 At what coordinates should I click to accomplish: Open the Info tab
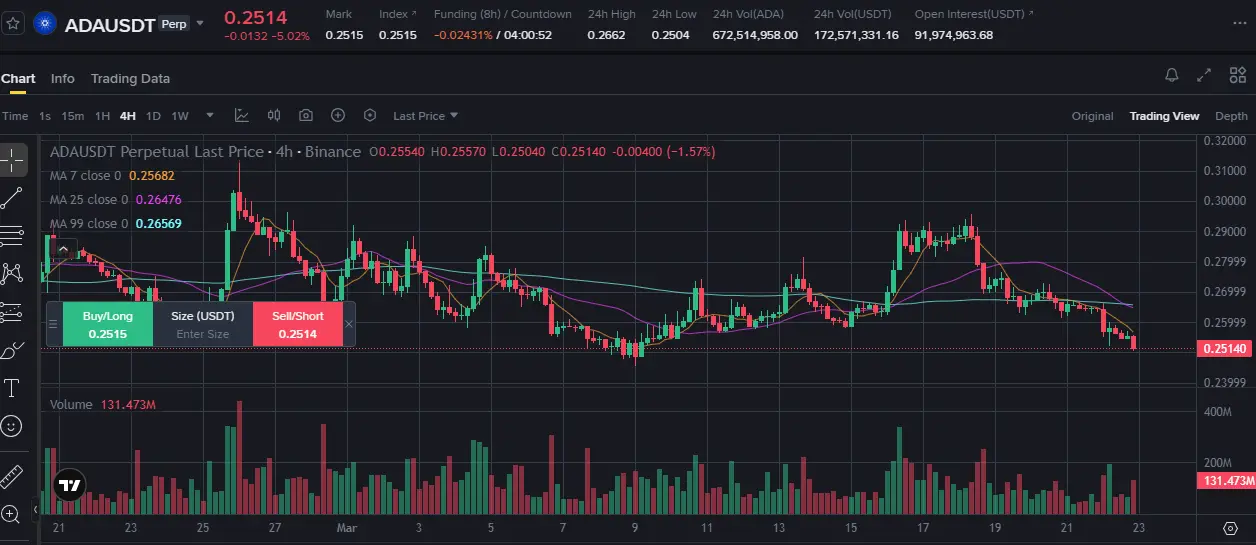coord(63,78)
